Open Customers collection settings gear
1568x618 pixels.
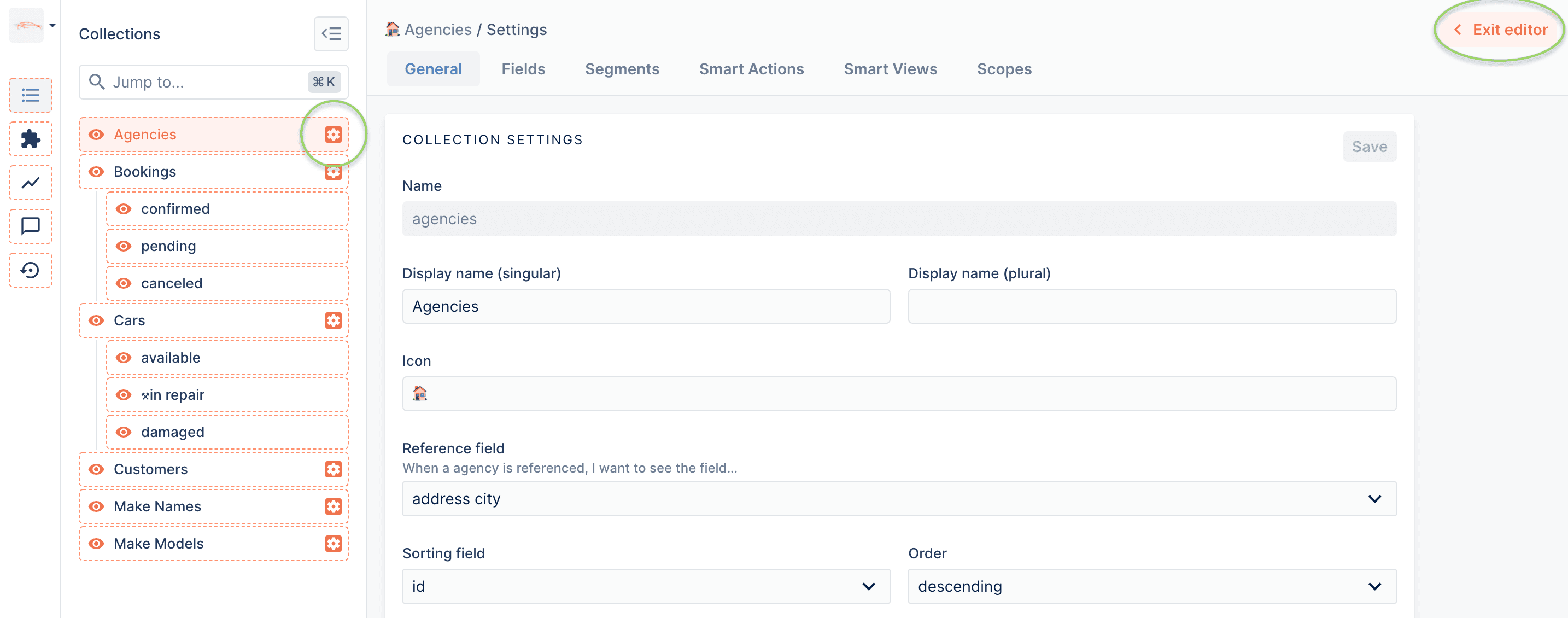[x=333, y=469]
